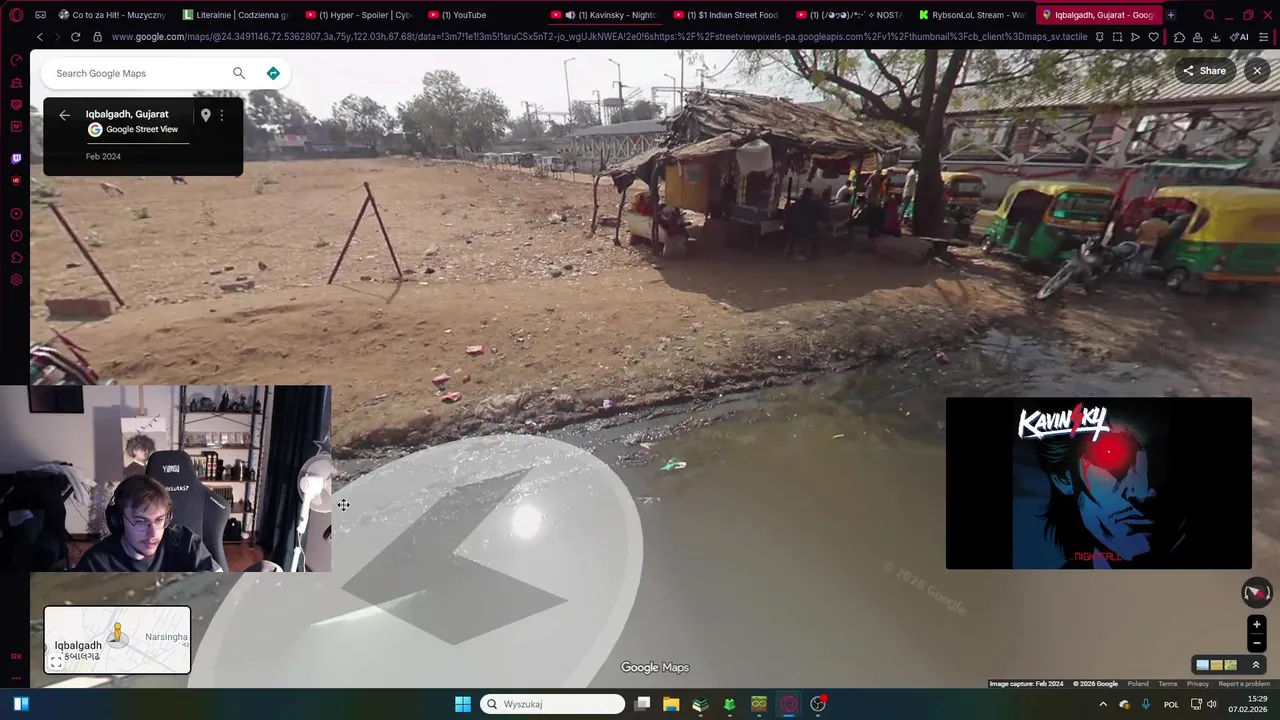Open the player icon in the sidebar
1280x720 pixels.
click(x=16, y=214)
